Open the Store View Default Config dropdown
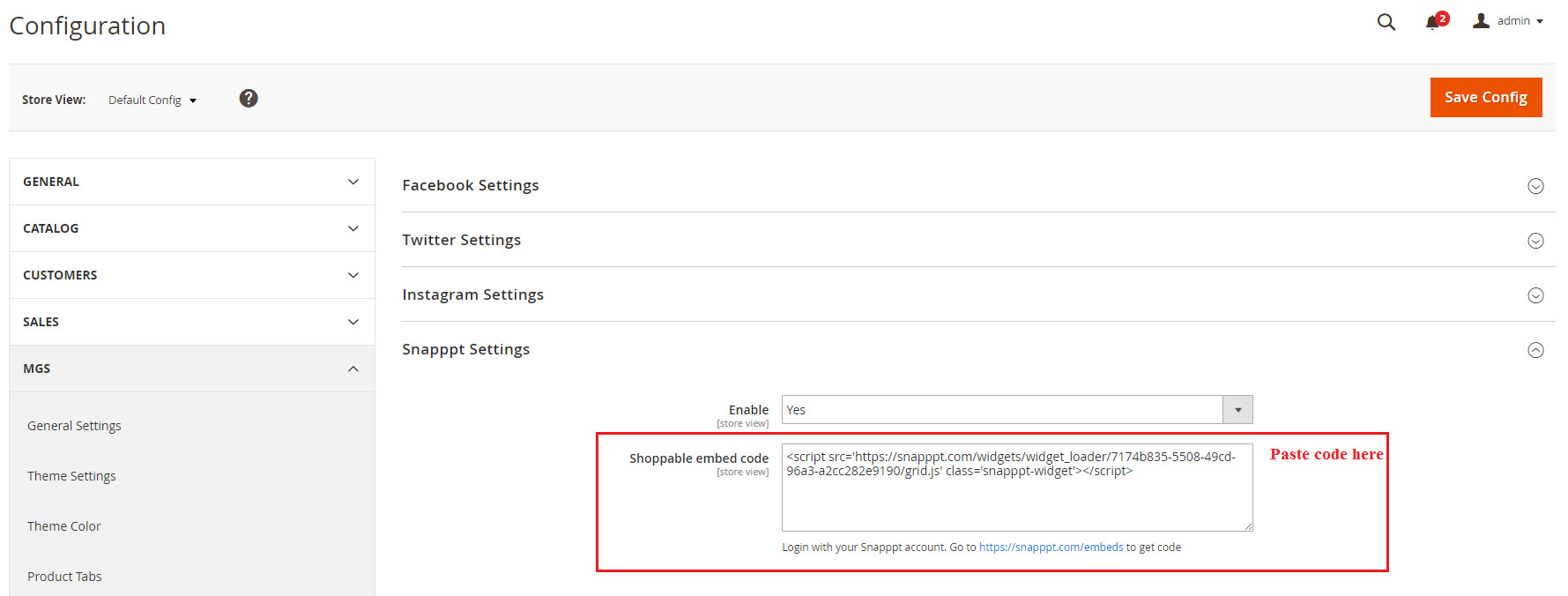This screenshot has width=1568, height=596. click(152, 101)
